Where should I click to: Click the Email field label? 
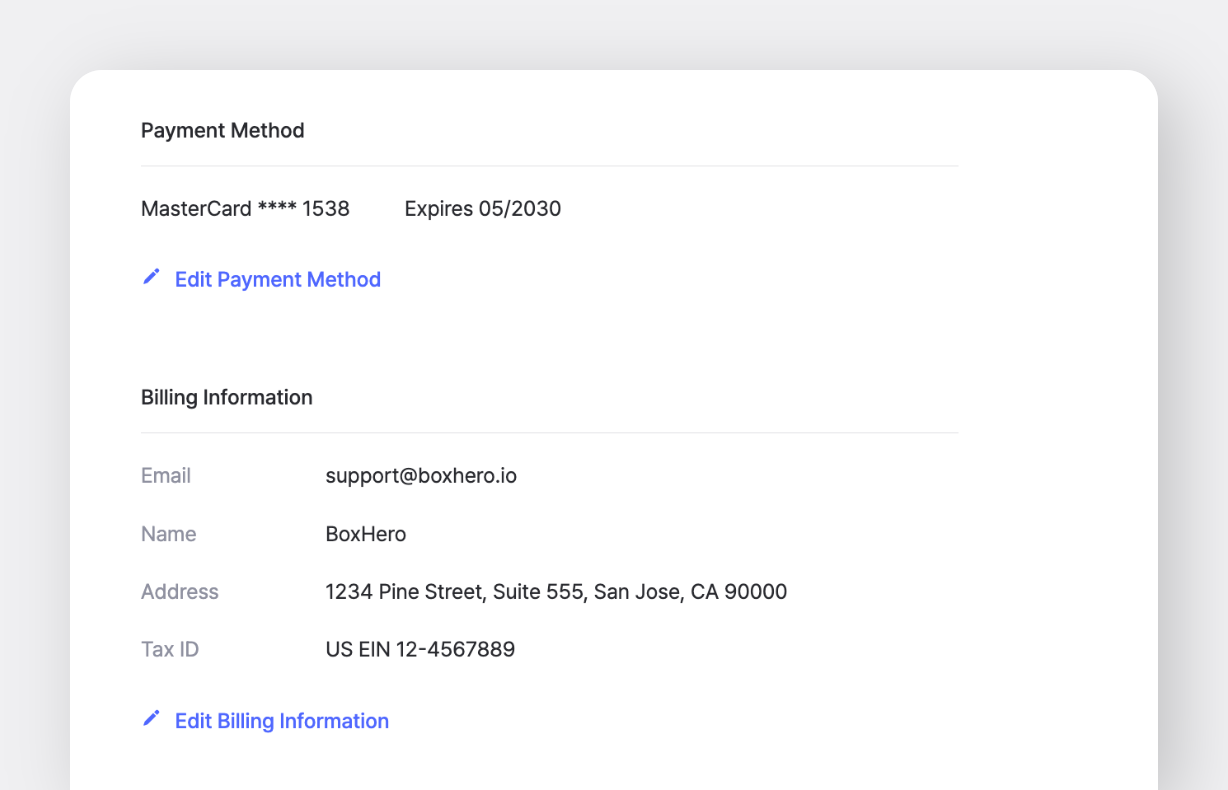coord(166,476)
